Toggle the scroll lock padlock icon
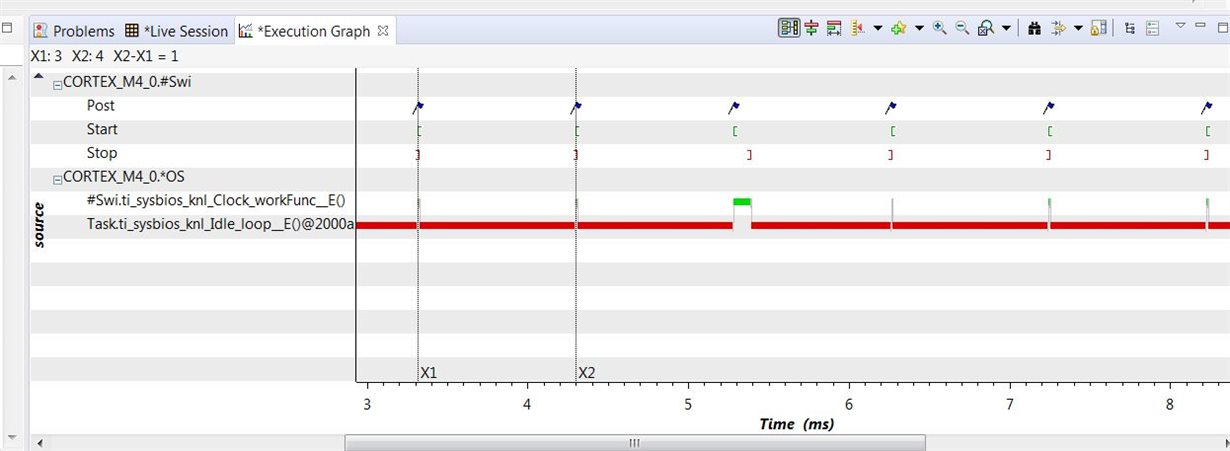 (1098, 28)
